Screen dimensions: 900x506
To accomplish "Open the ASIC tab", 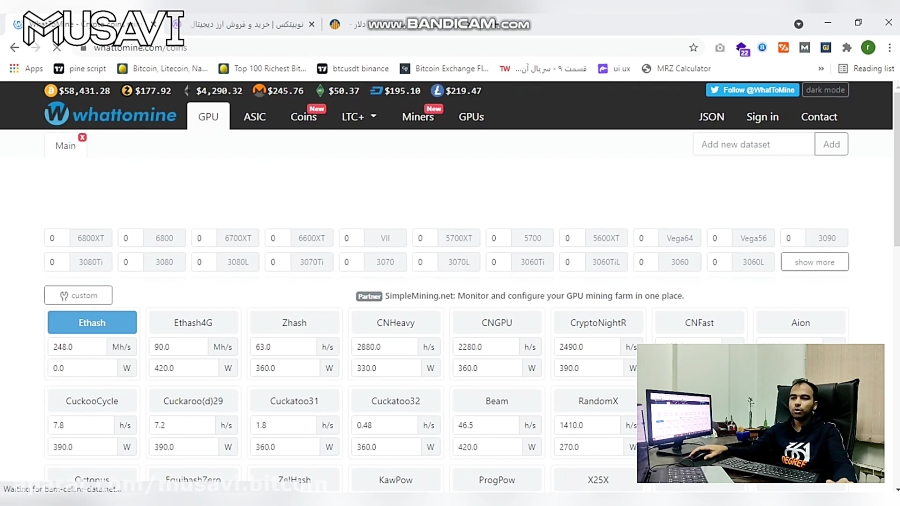I will pos(254,116).
